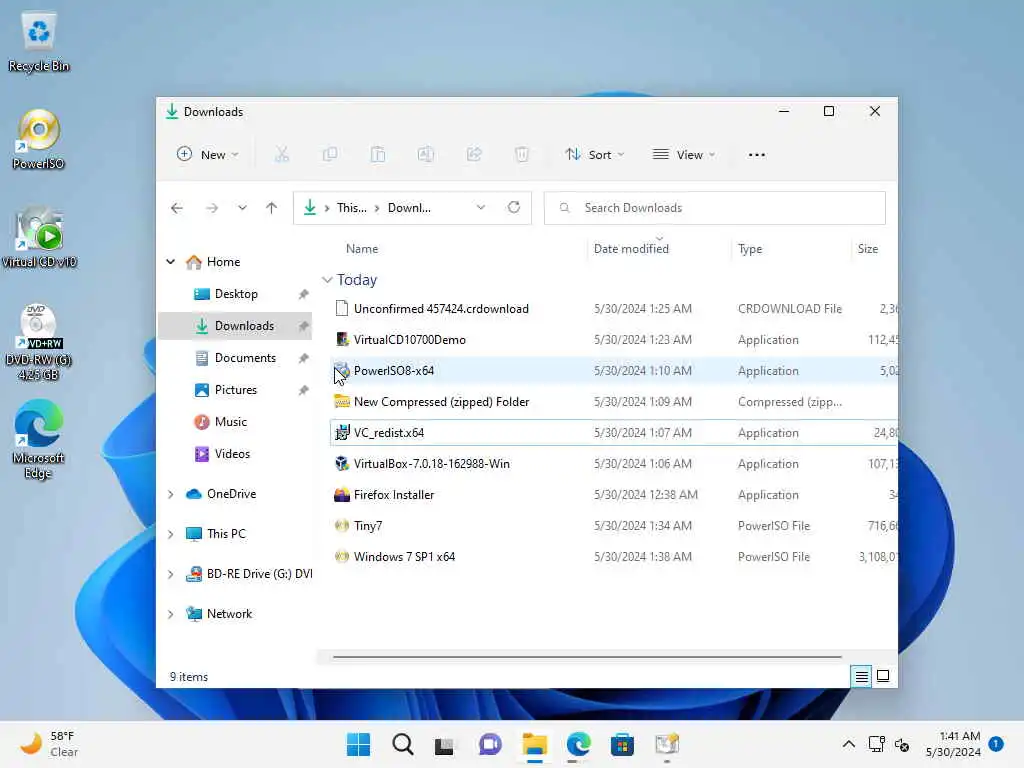Select Downloads in navigation pane

[x=236, y=326]
